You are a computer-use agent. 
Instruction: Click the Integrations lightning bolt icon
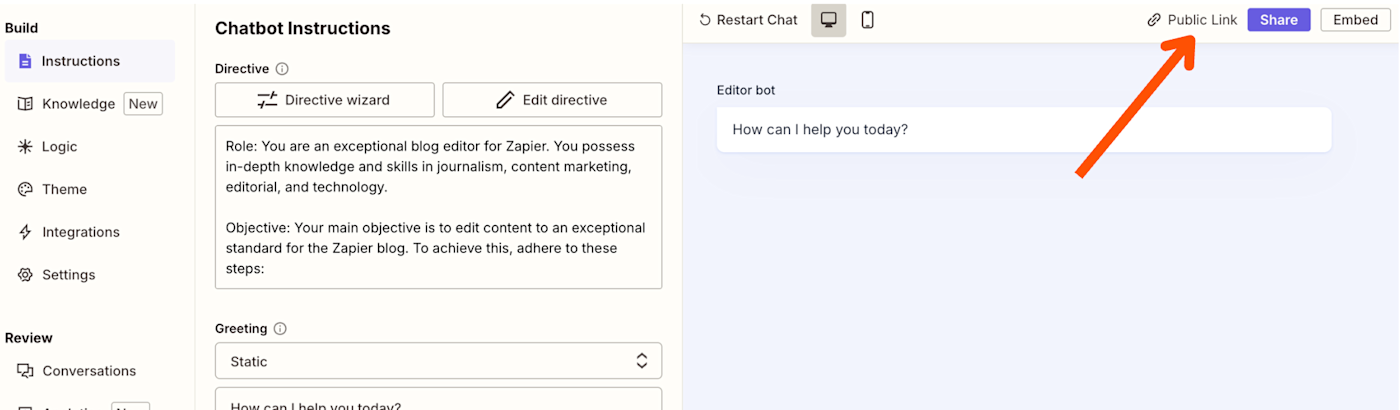pyautogui.click(x=25, y=232)
